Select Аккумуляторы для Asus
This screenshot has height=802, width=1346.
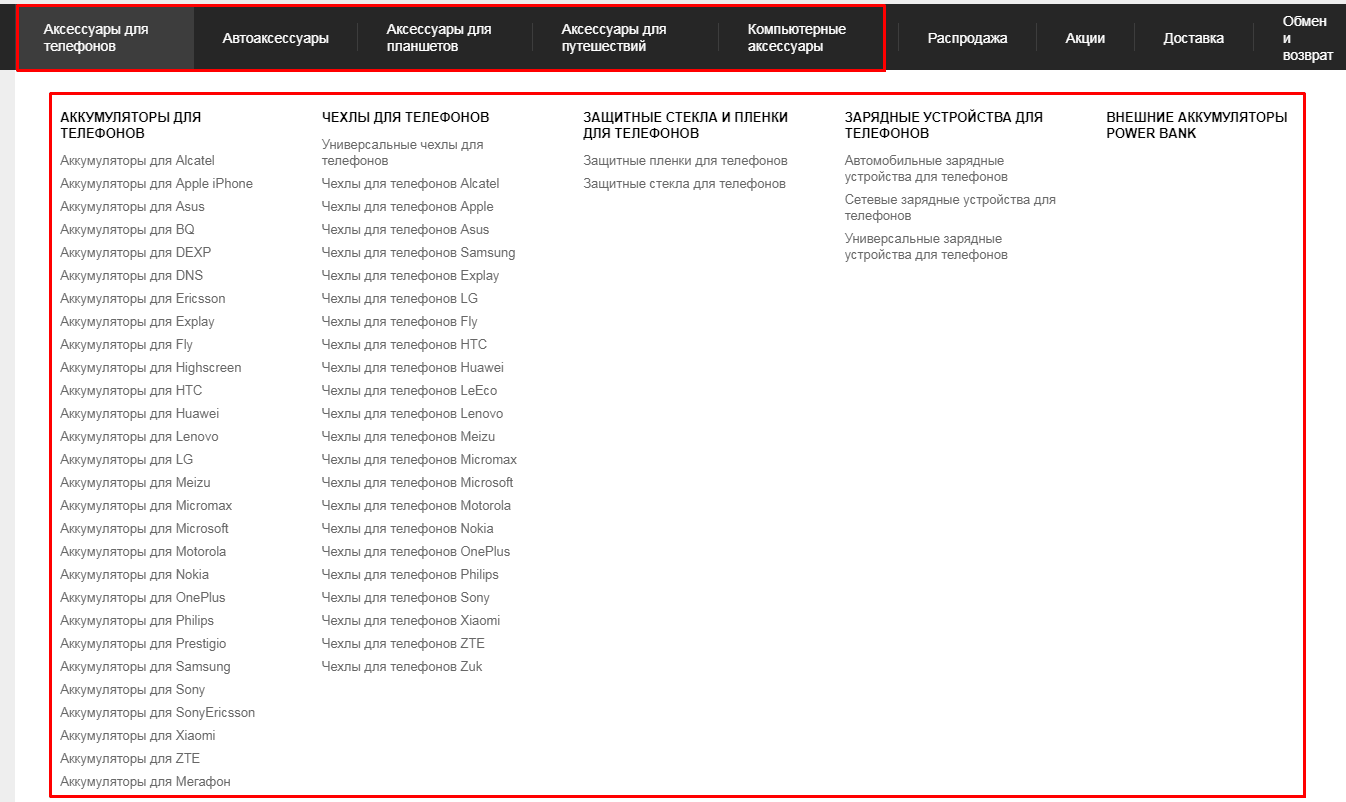132,206
